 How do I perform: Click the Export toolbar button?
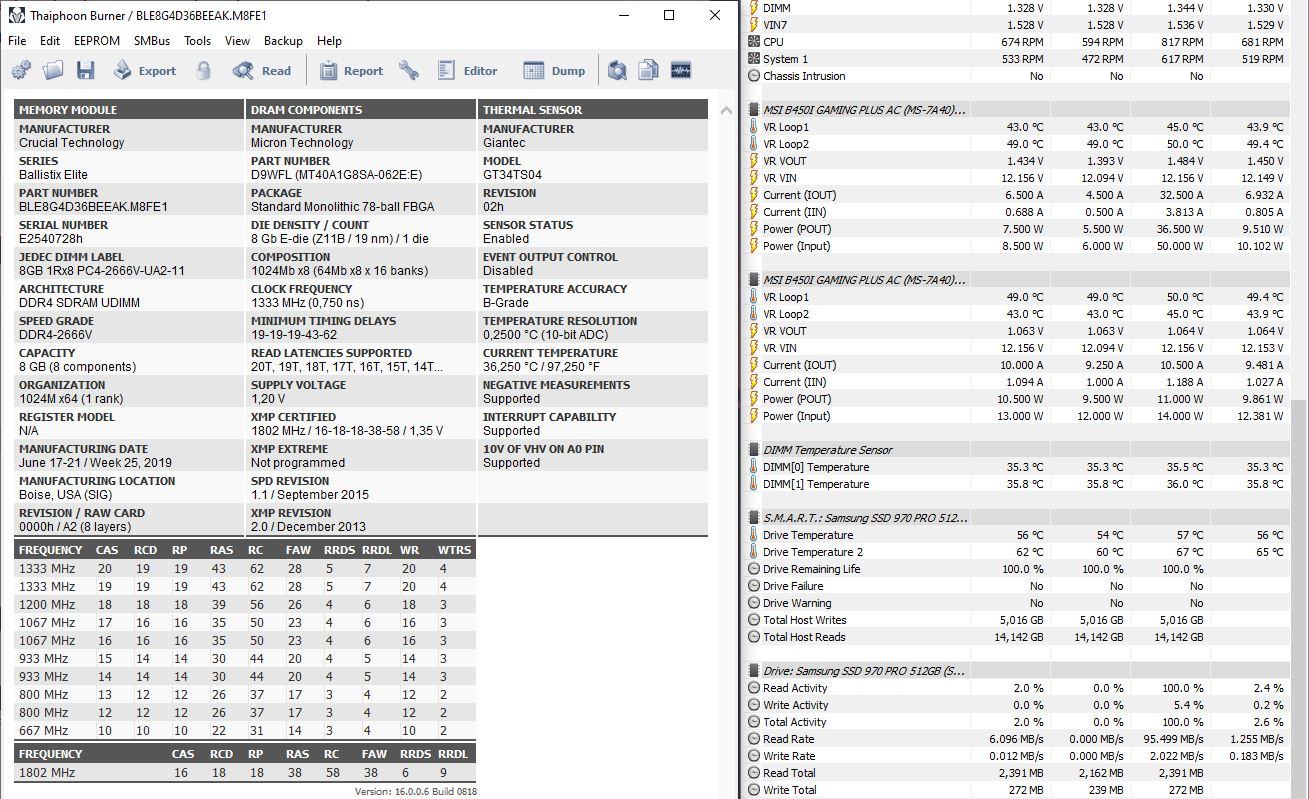point(144,70)
